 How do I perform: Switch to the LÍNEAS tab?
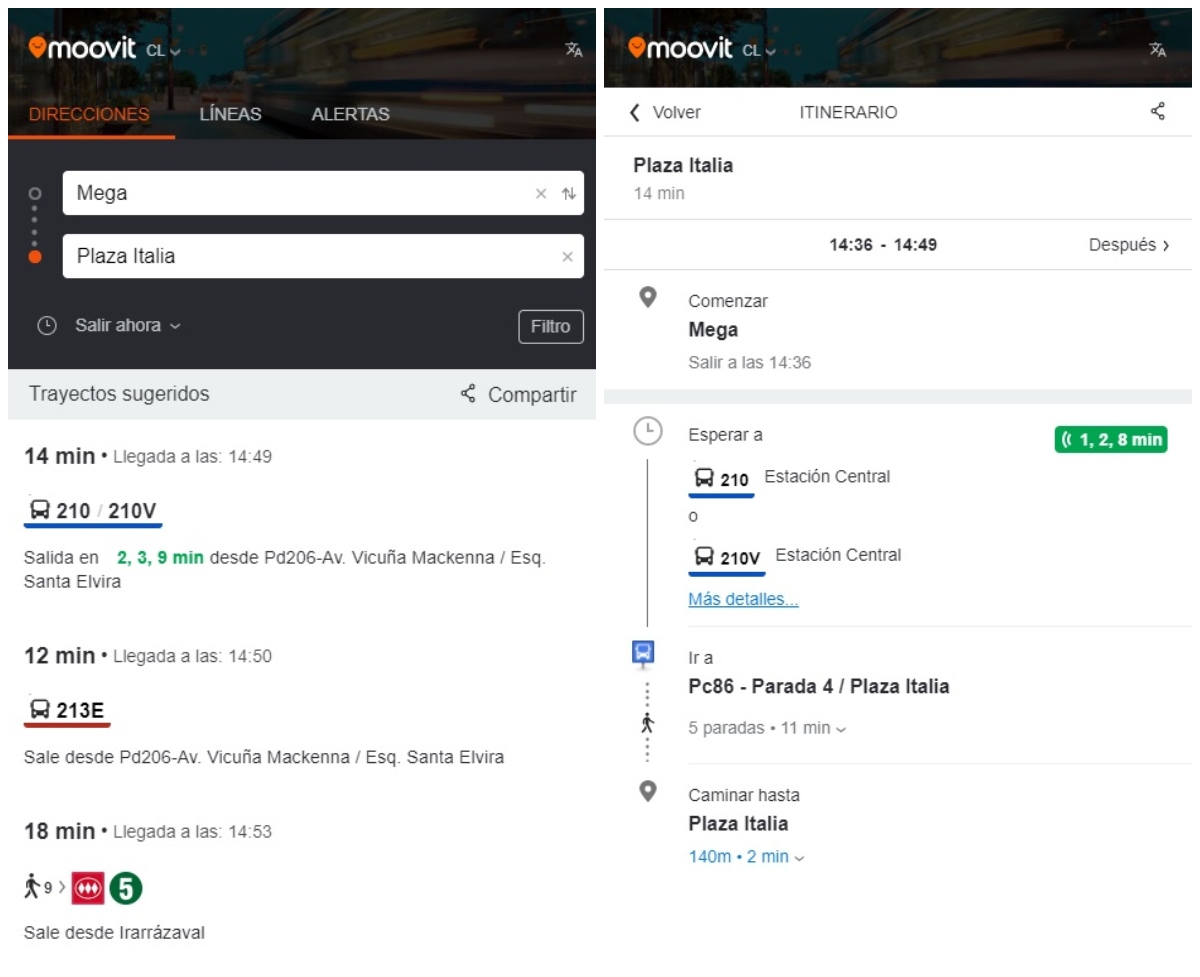point(229,114)
